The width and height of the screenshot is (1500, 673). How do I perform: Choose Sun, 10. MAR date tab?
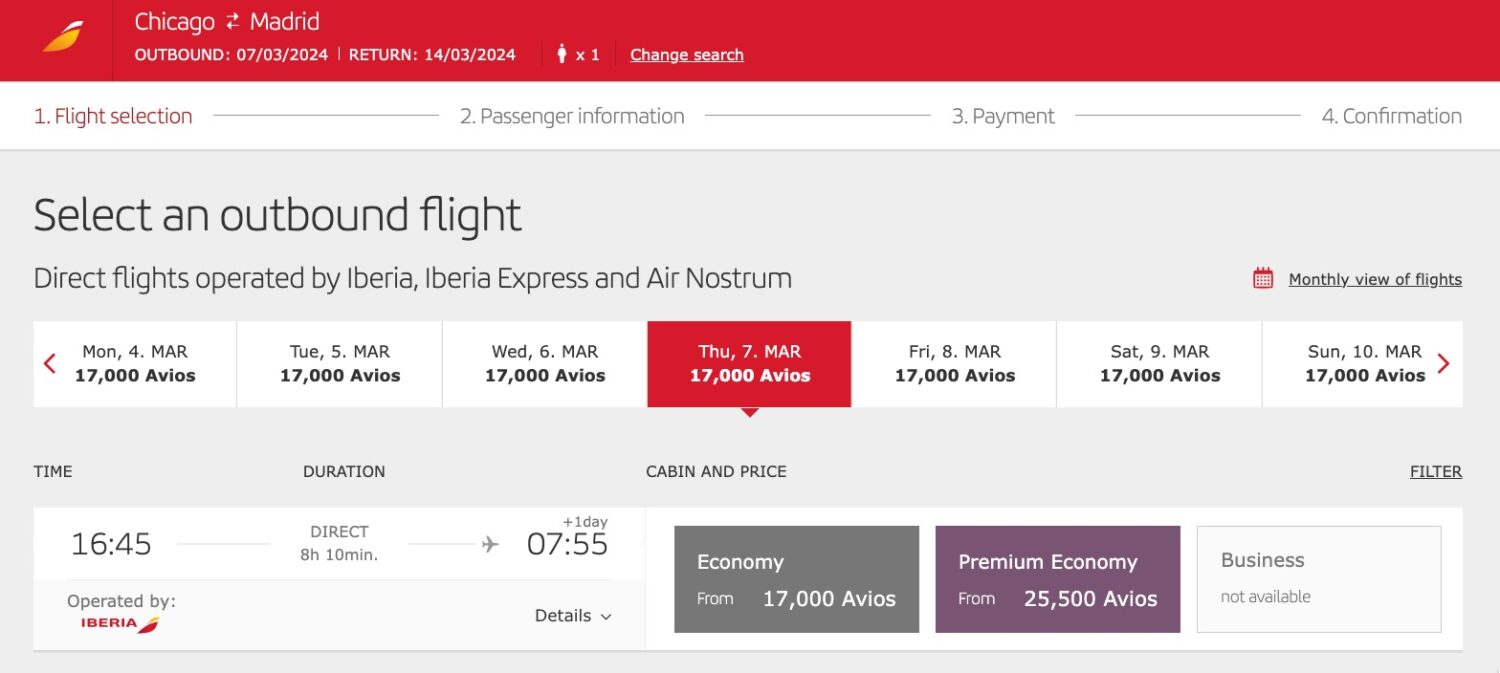[1364, 364]
